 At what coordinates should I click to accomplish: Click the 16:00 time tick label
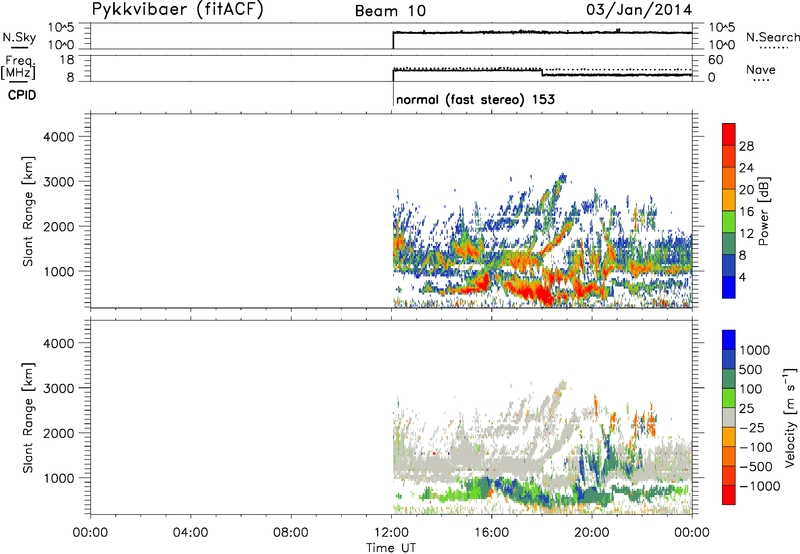[x=491, y=533]
